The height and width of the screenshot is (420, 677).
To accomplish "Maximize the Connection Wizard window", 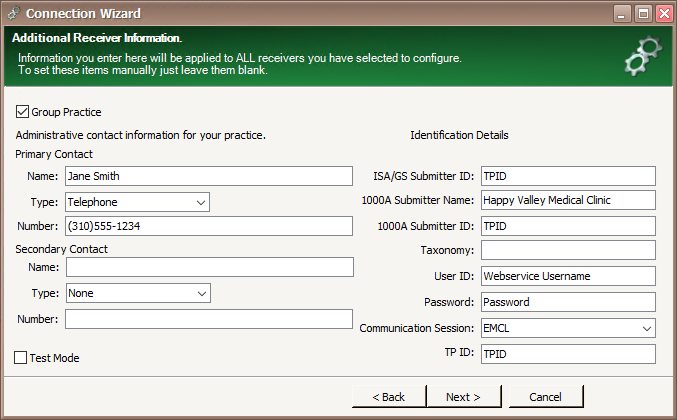I will click(643, 14).
